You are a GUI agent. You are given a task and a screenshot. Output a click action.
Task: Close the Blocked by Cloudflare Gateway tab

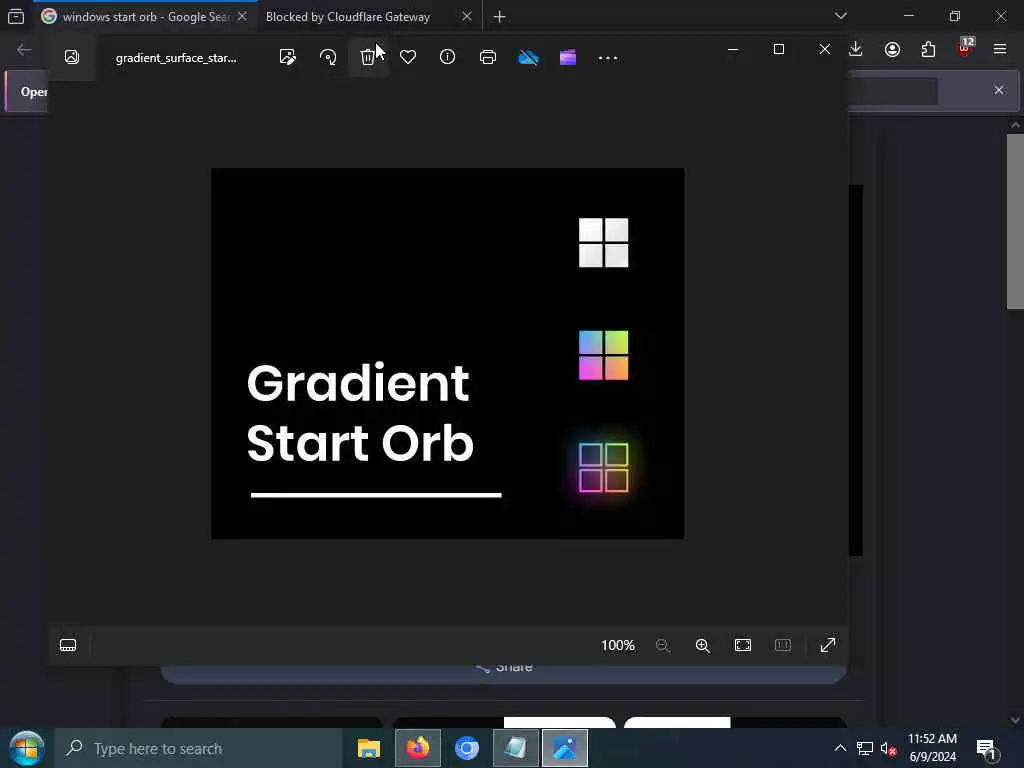click(x=467, y=16)
